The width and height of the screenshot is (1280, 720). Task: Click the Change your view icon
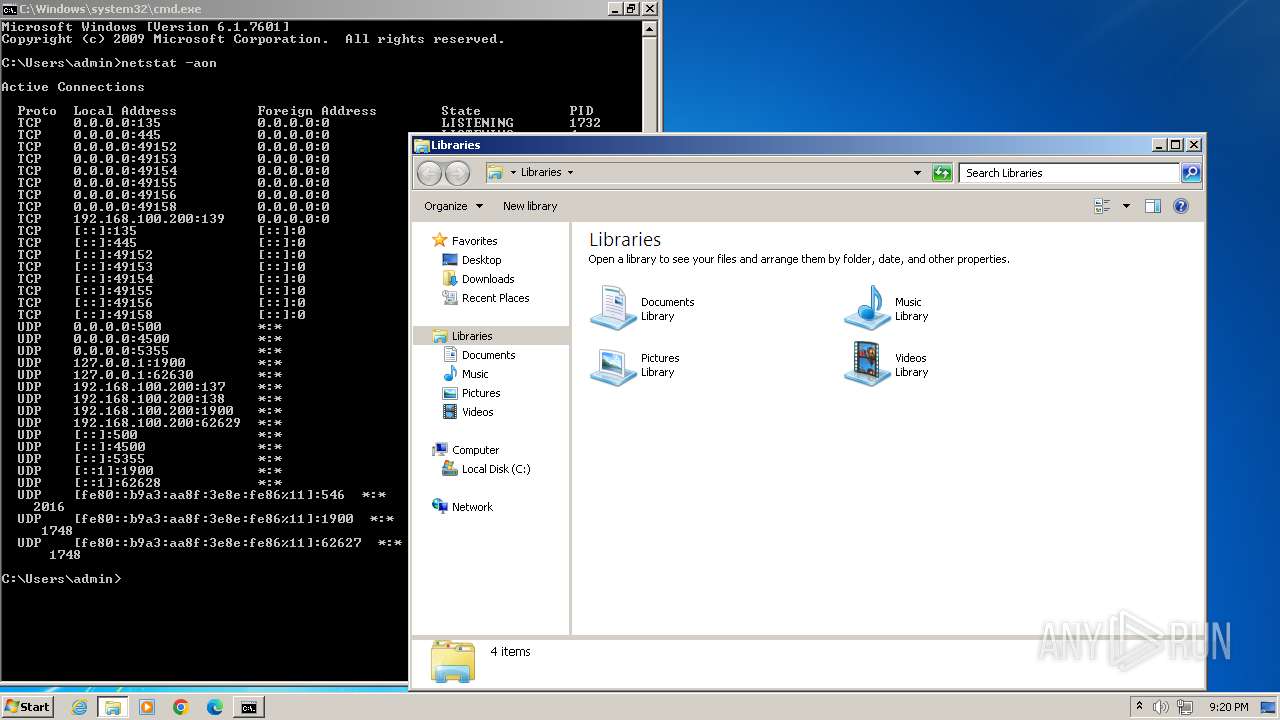pyautogui.click(x=1103, y=206)
